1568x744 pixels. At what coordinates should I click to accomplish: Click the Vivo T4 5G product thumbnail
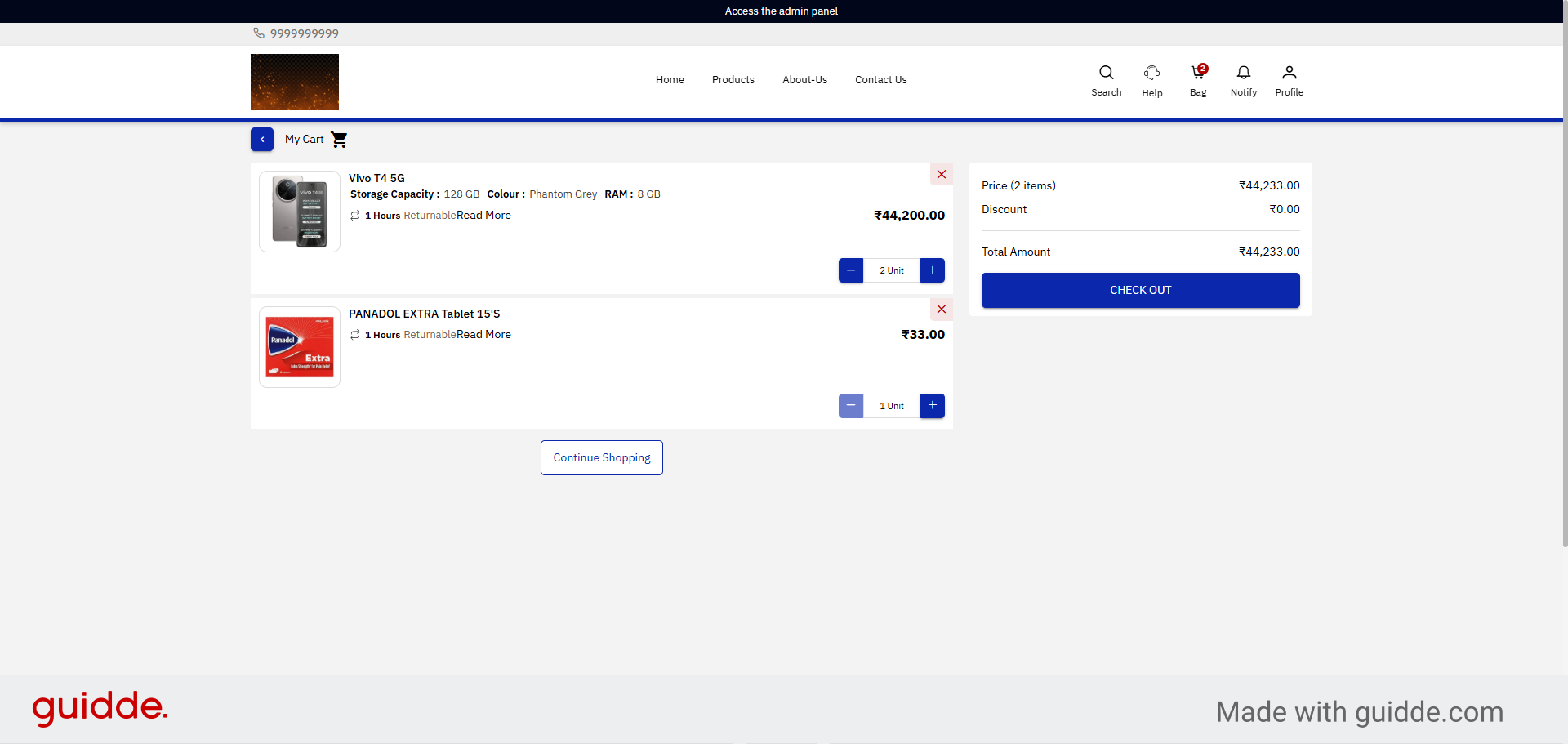pyautogui.click(x=300, y=212)
